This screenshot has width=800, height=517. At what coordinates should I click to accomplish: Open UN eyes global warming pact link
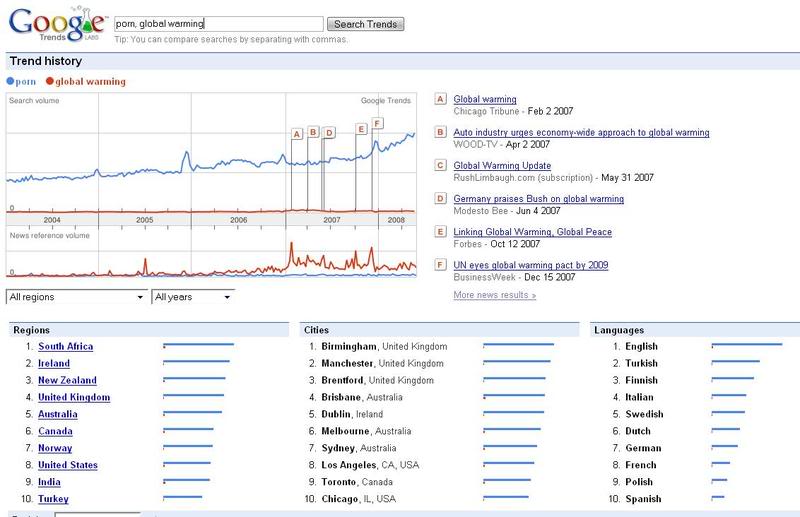[x=531, y=265]
